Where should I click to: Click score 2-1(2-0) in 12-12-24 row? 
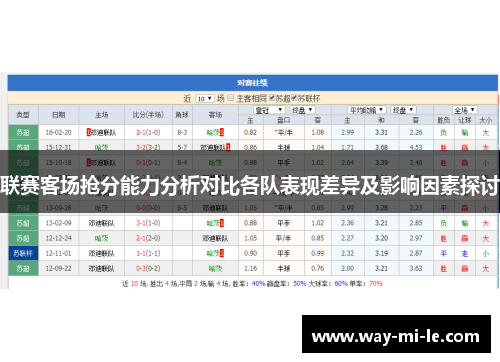[148, 238]
